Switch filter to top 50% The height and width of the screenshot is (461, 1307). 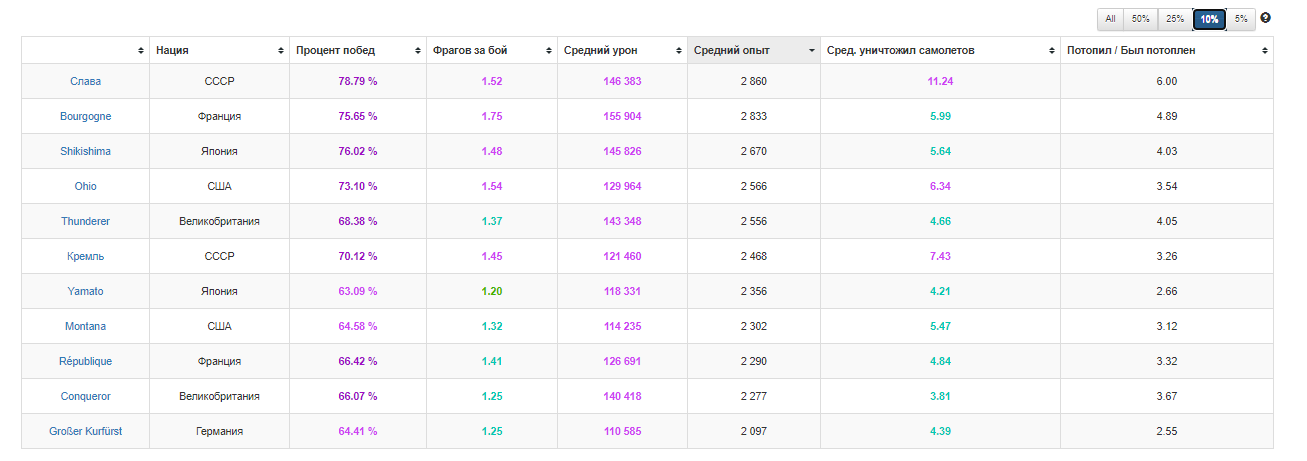tap(1141, 19)
